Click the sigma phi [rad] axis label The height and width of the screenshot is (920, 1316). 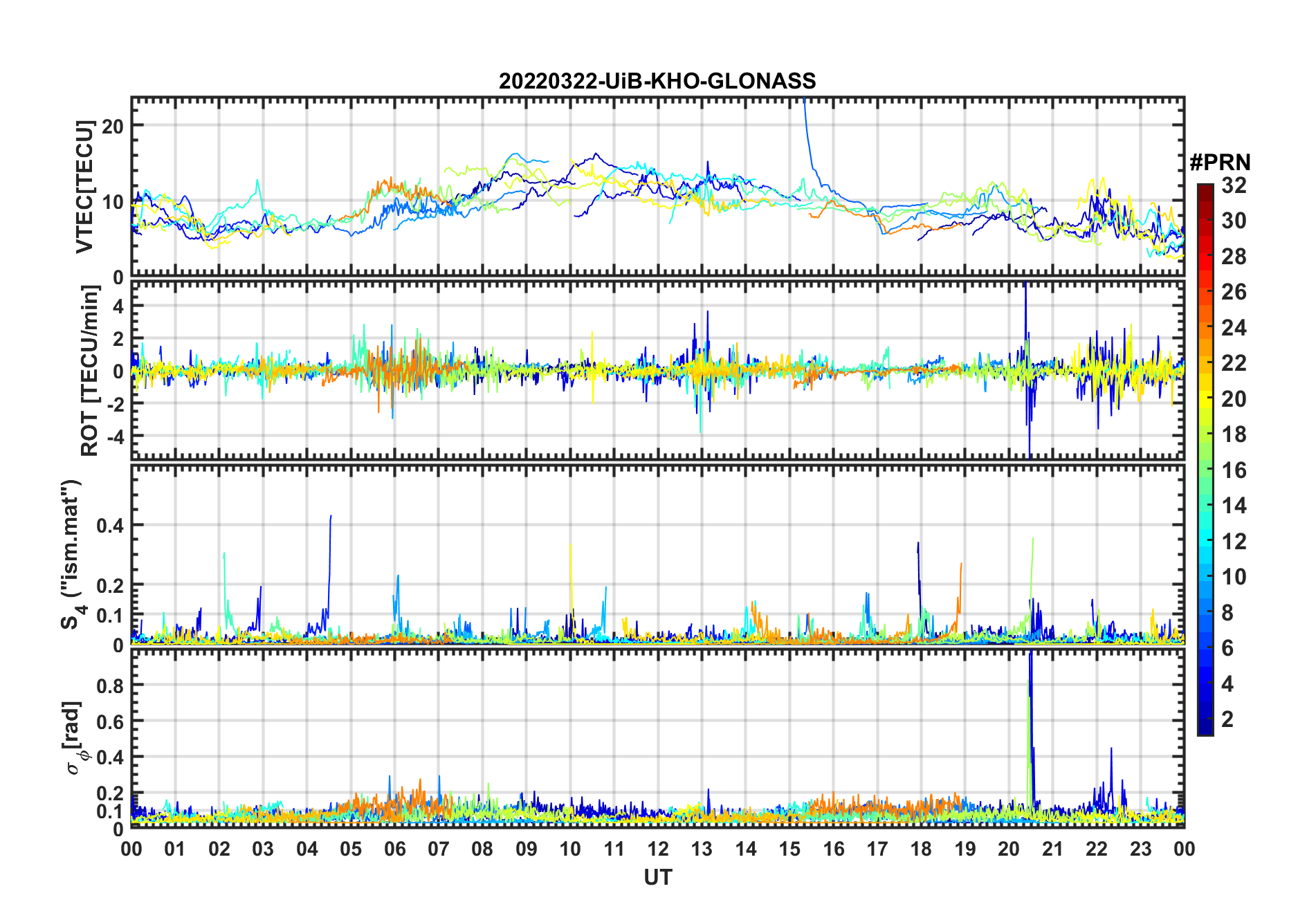(73, 738)
